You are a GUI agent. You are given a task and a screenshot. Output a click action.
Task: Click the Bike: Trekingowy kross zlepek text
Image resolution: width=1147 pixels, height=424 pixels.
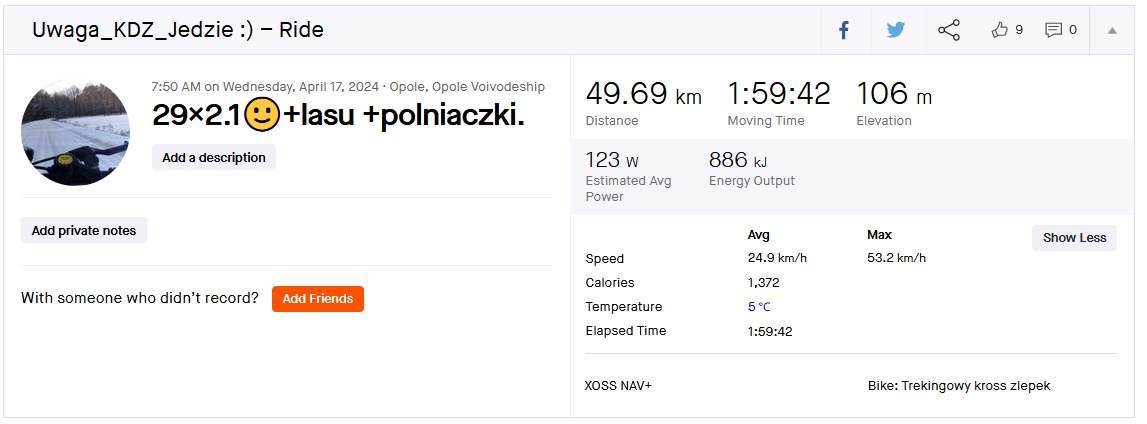click(x=958, y=386)
